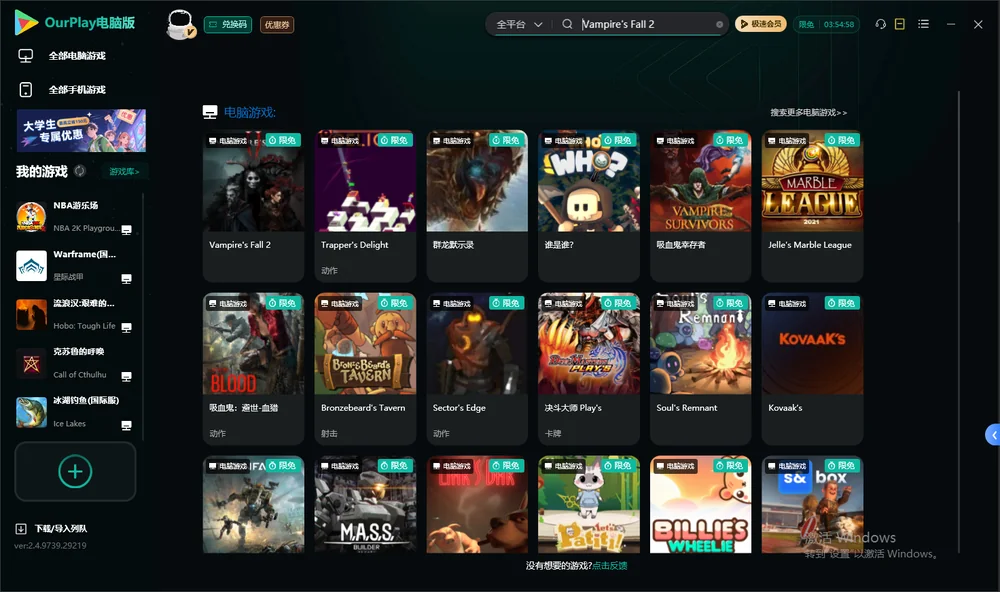Click the 兑换码 redeem code button
Viewport: 1000px width, 592px height.
[228, 25]
